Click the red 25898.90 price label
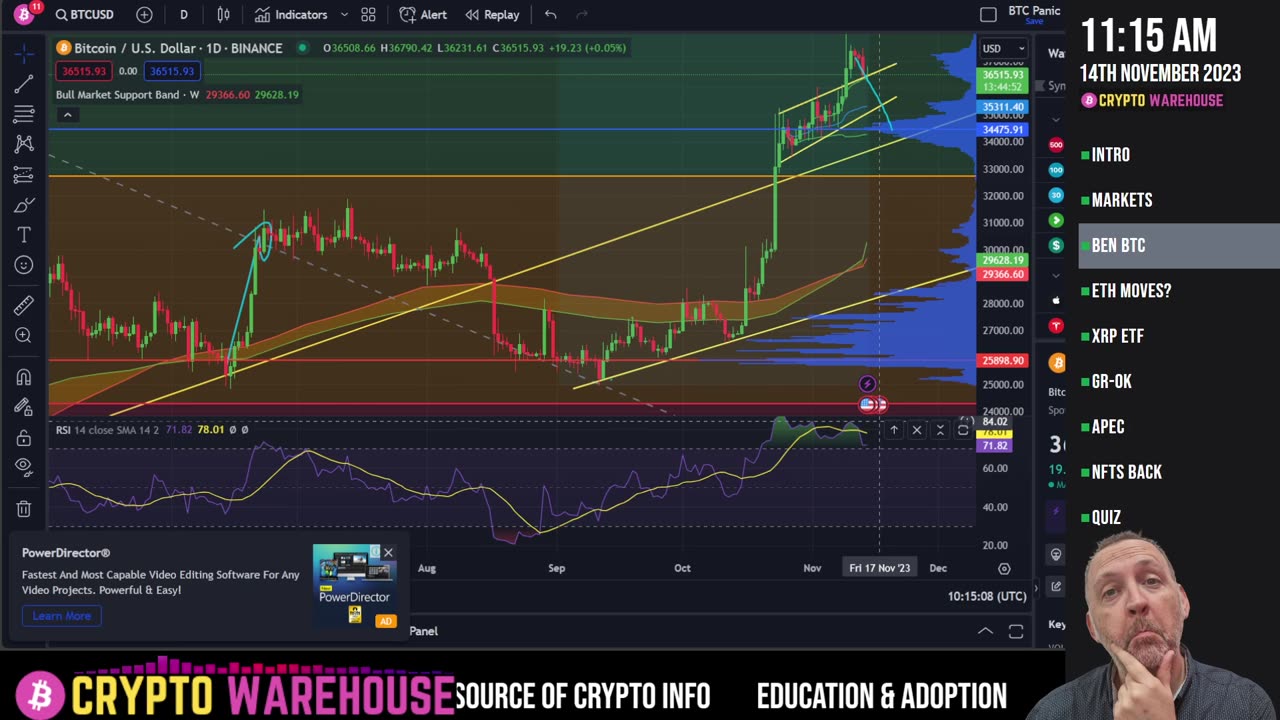This screenshot has height=720, width=1280. 1003,360
